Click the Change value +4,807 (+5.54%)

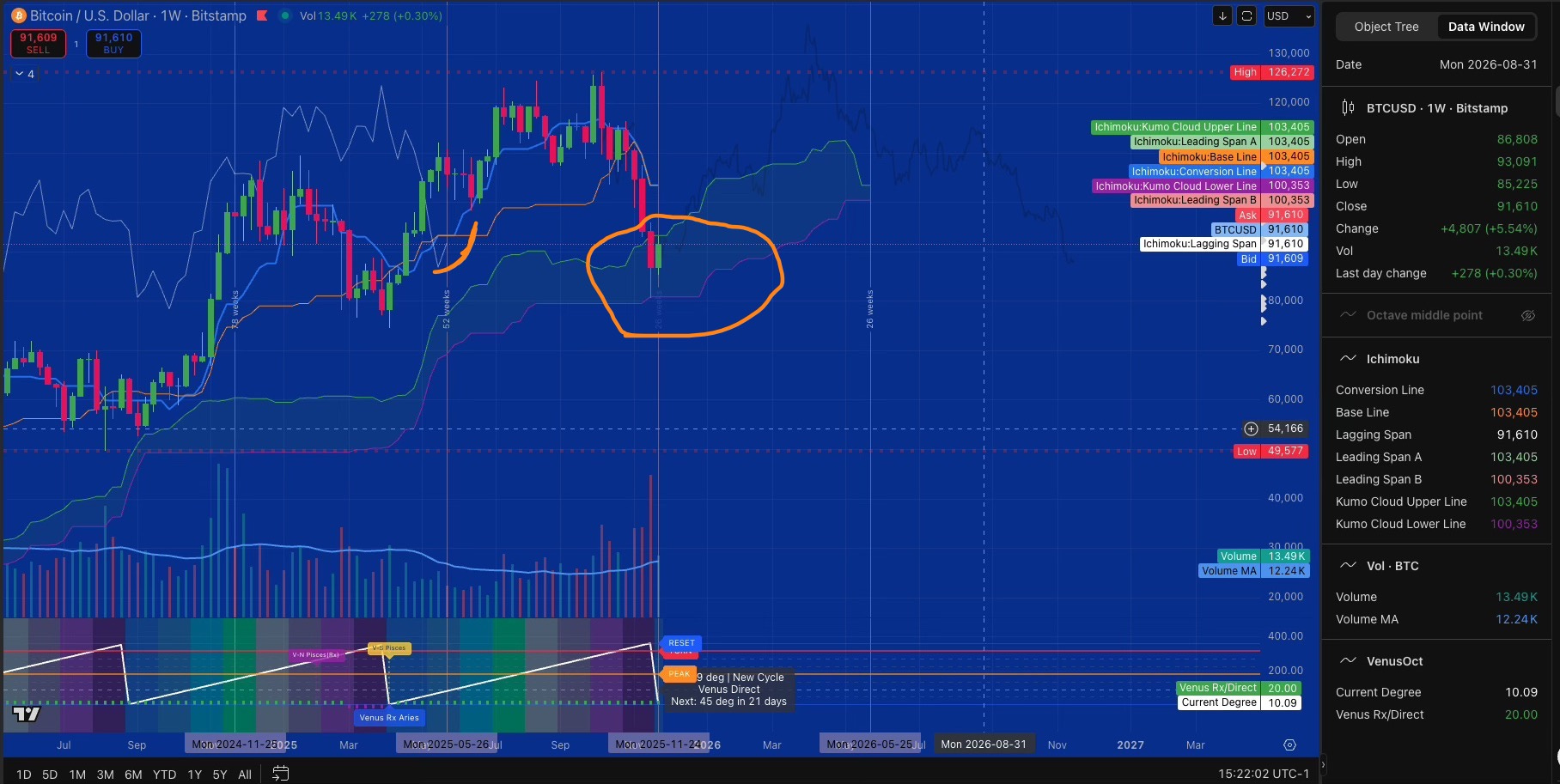(1489, 228)
